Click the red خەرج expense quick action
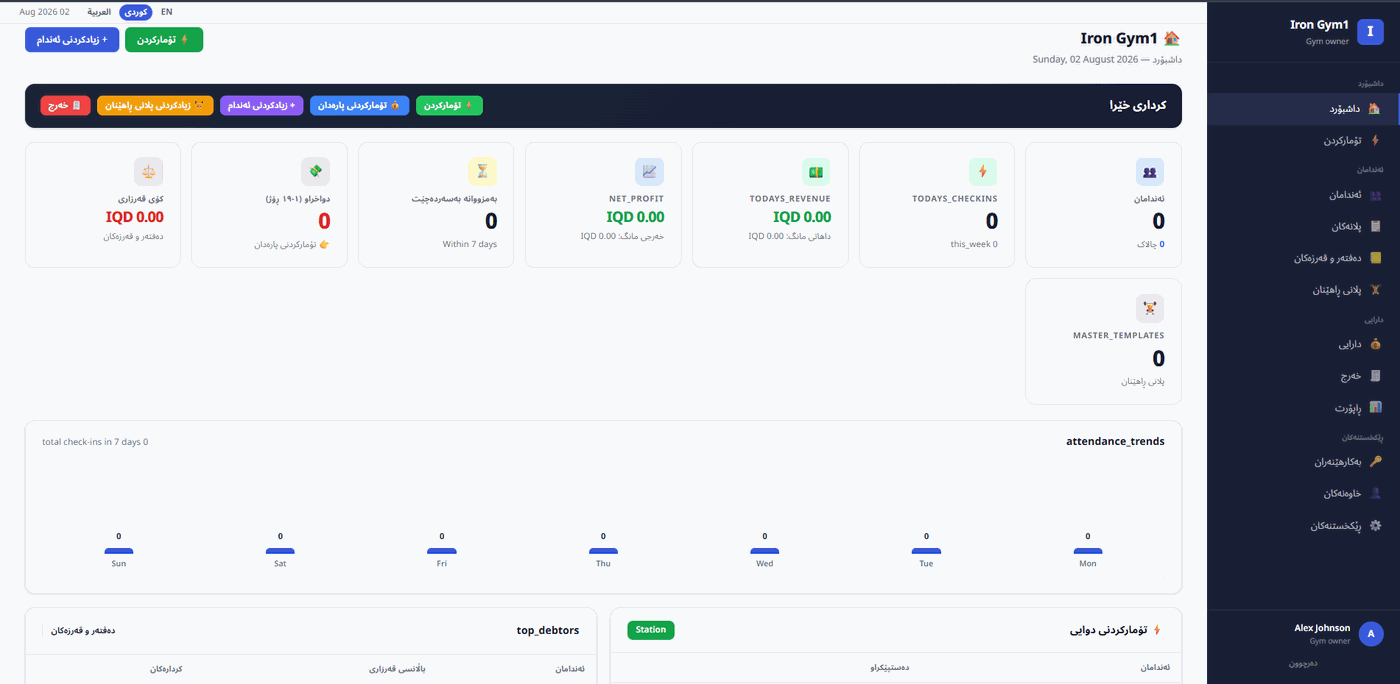1400x684 pixels. click(65, 105)
